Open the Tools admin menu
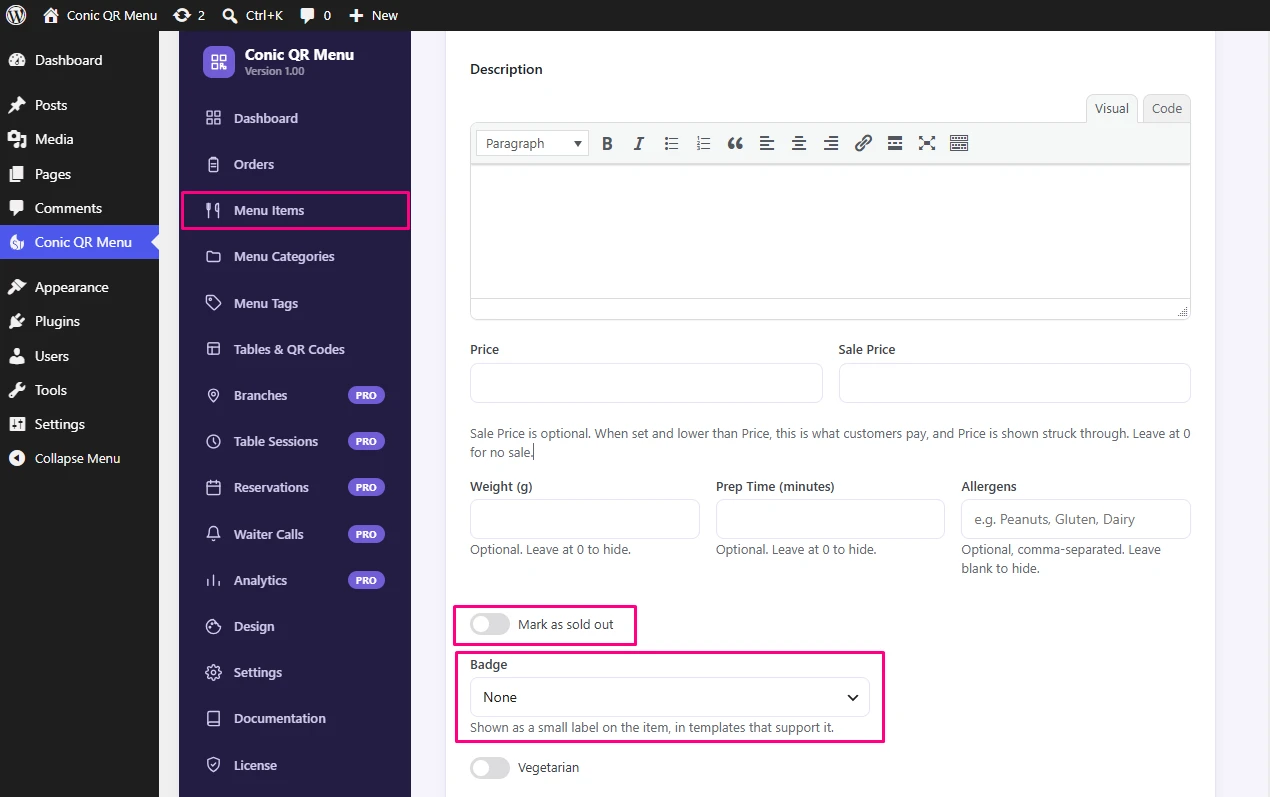Screen dimensions: 1270x797 (x=79, y=390)
